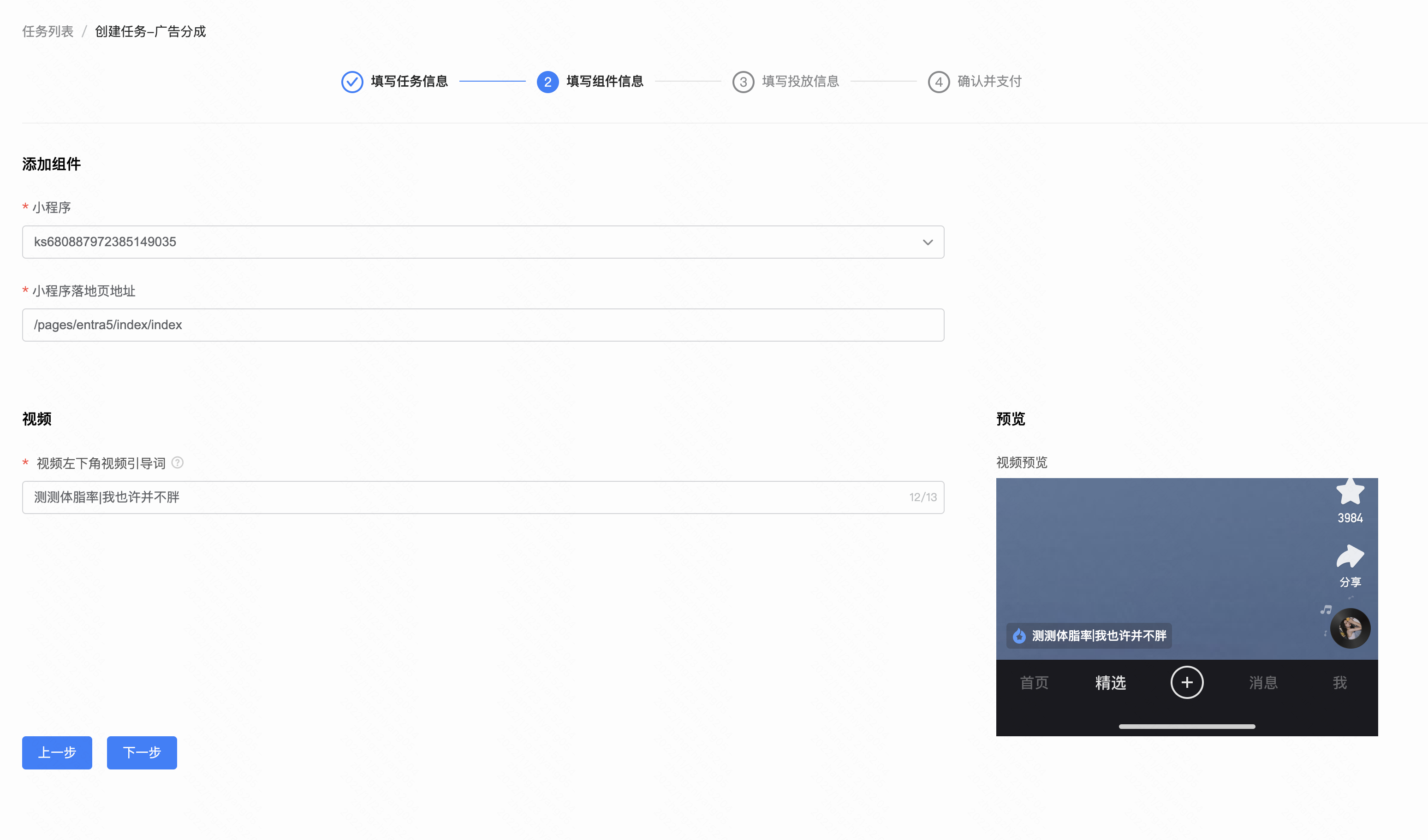Click the music note icon in preview
Viewport: 1428px width, 840px height.
coord(1326,610)
